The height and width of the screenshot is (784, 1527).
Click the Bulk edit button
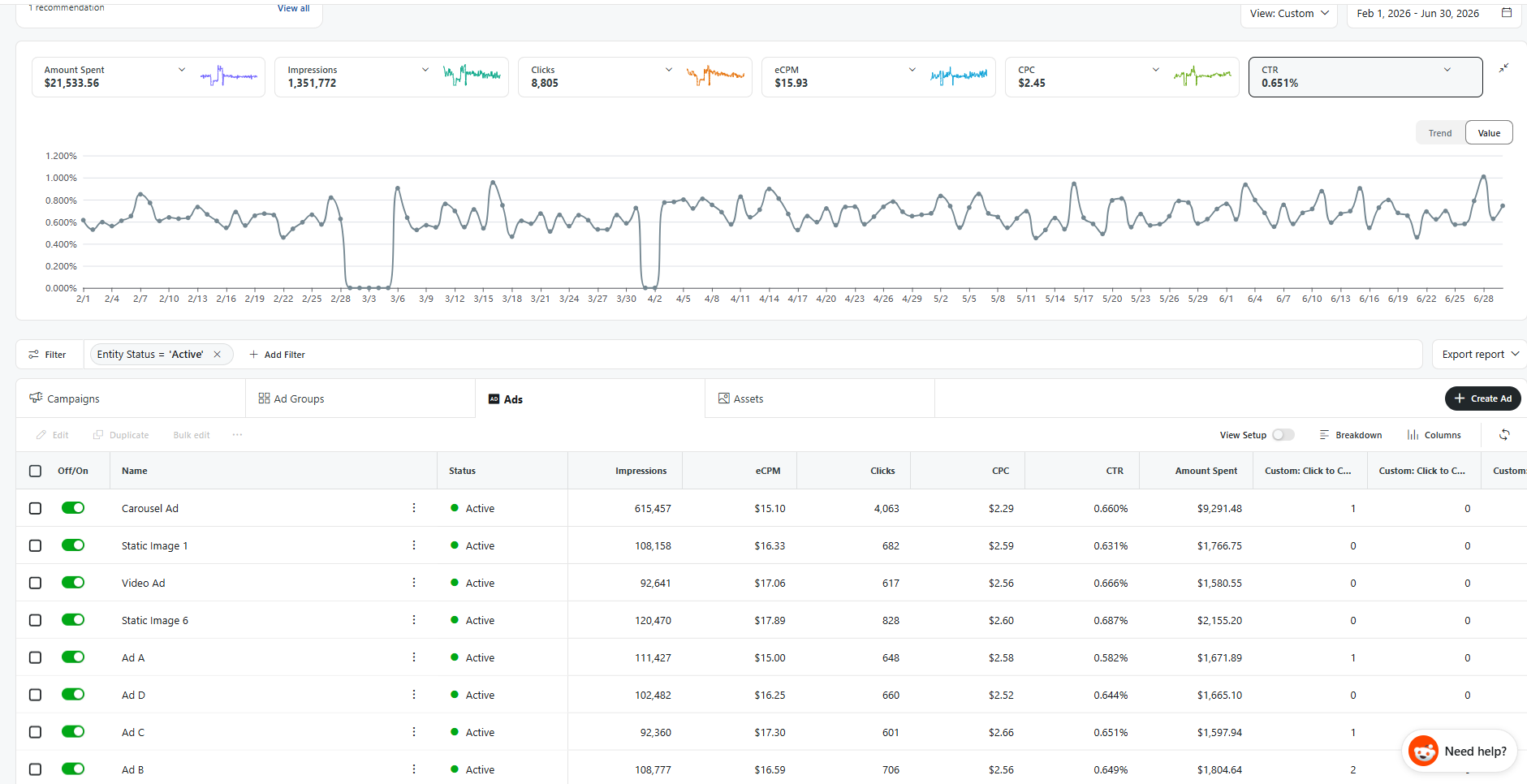click(192, 435)
